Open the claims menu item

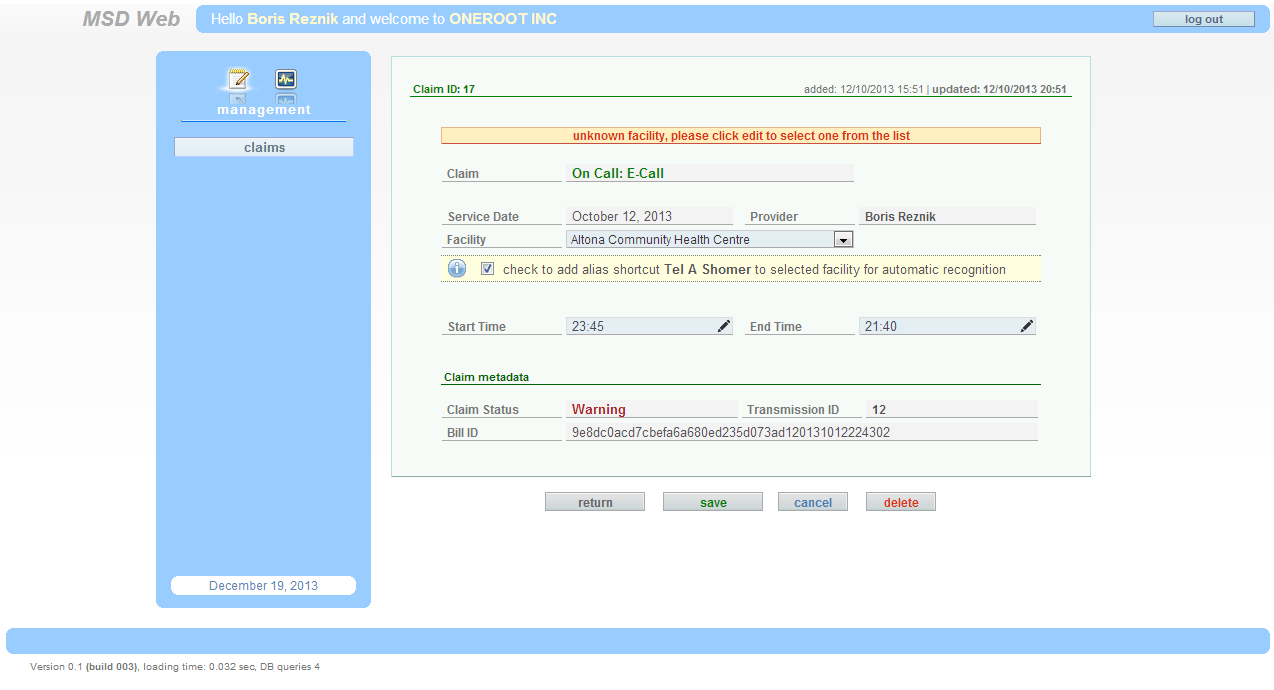[x=264, y=147]
